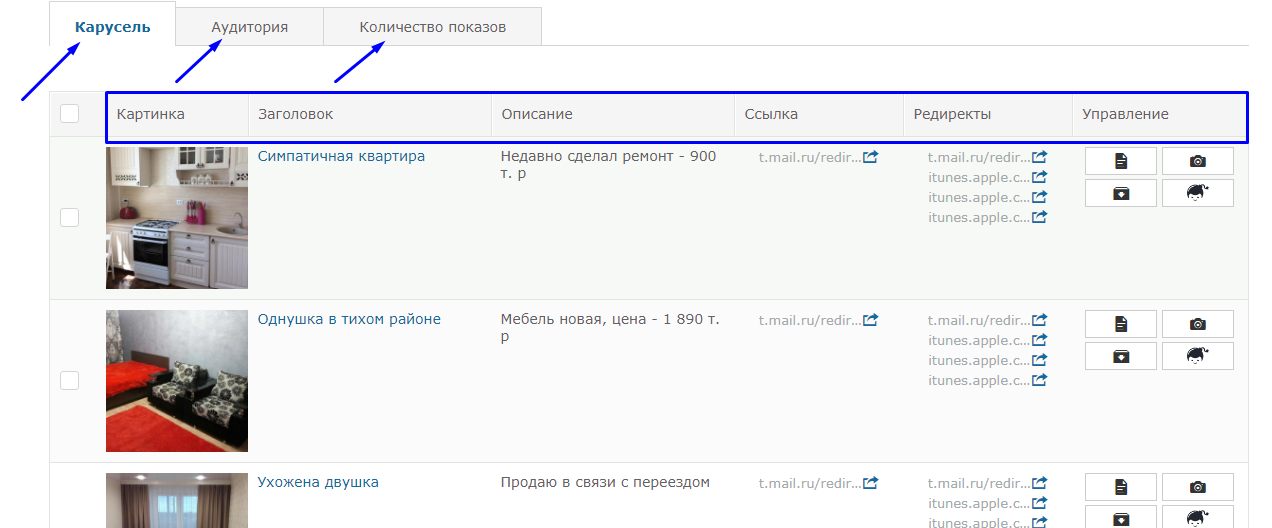This screenshot has height=528, width=1272.
Task: Click archive box icon for Симпатичная квартира
Action: point(1120,193)
